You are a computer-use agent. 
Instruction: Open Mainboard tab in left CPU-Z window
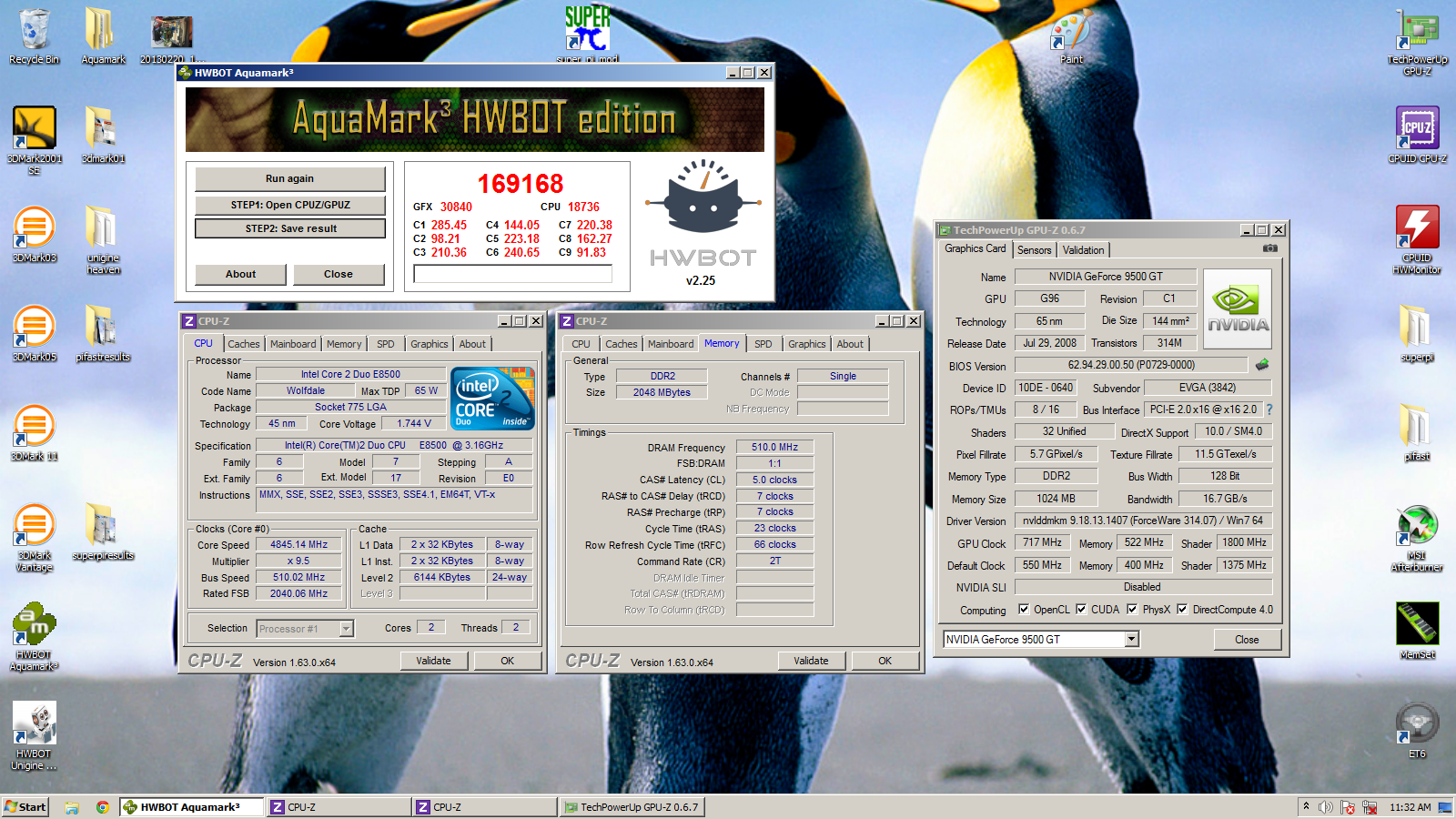(x=293, y=344)
